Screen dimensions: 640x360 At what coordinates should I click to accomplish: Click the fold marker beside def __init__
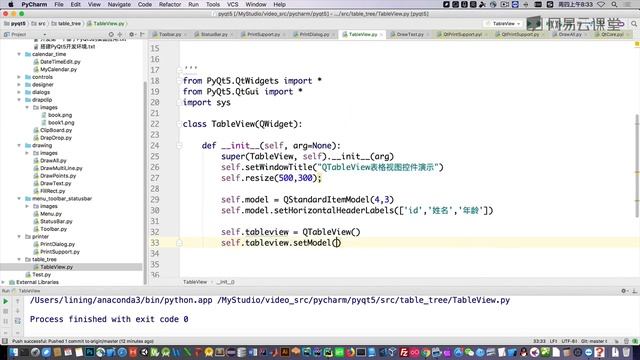pyautogui.click(x=179, y=146)
